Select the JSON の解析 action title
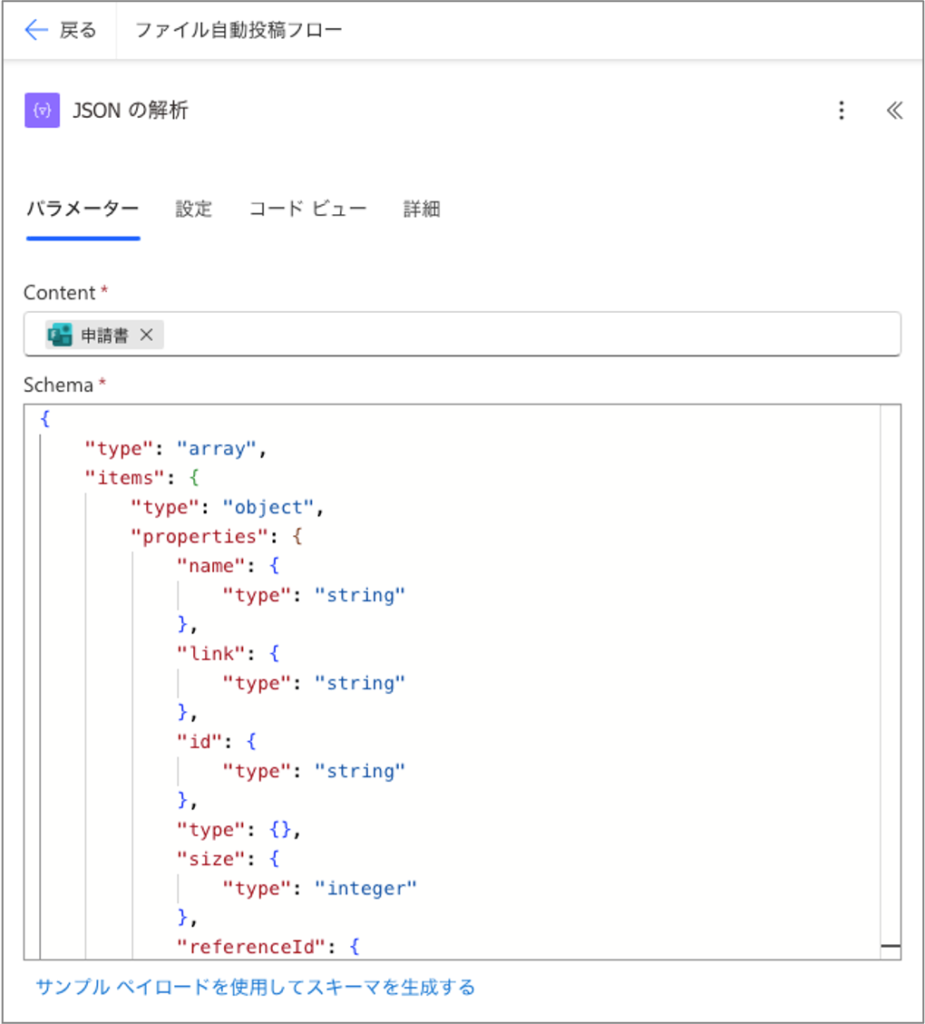The height and width of the screenshot is (1024, 925). click(130, 111)
